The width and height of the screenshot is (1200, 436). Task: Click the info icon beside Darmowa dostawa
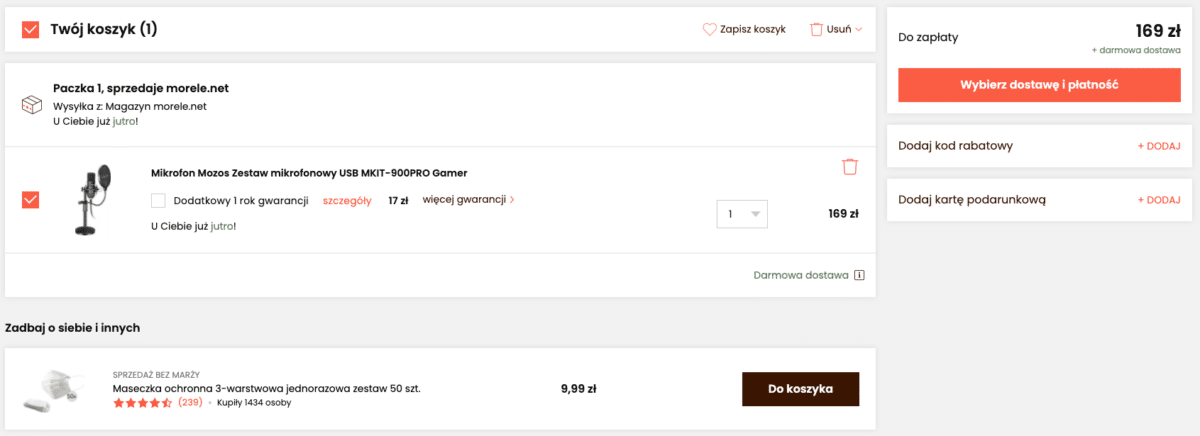coord(859,275)
